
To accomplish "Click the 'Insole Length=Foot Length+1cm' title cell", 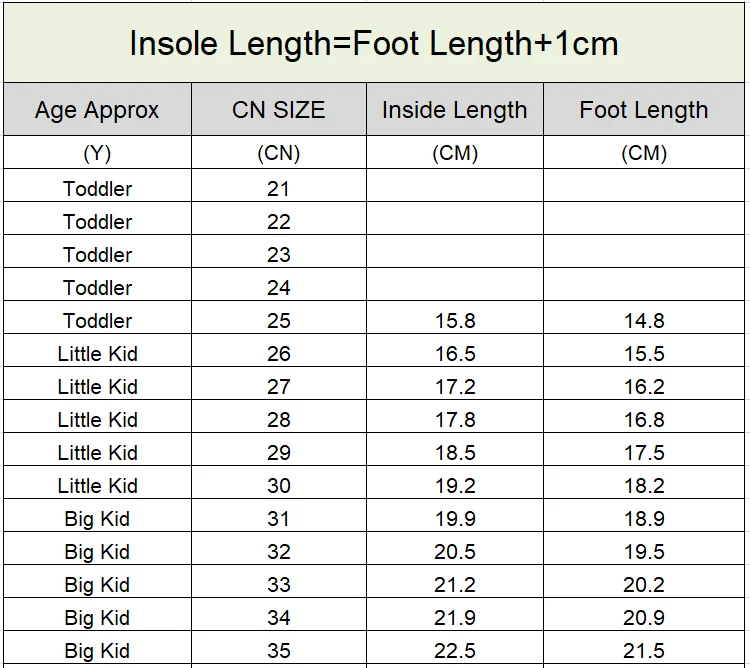I will point(374,43).
